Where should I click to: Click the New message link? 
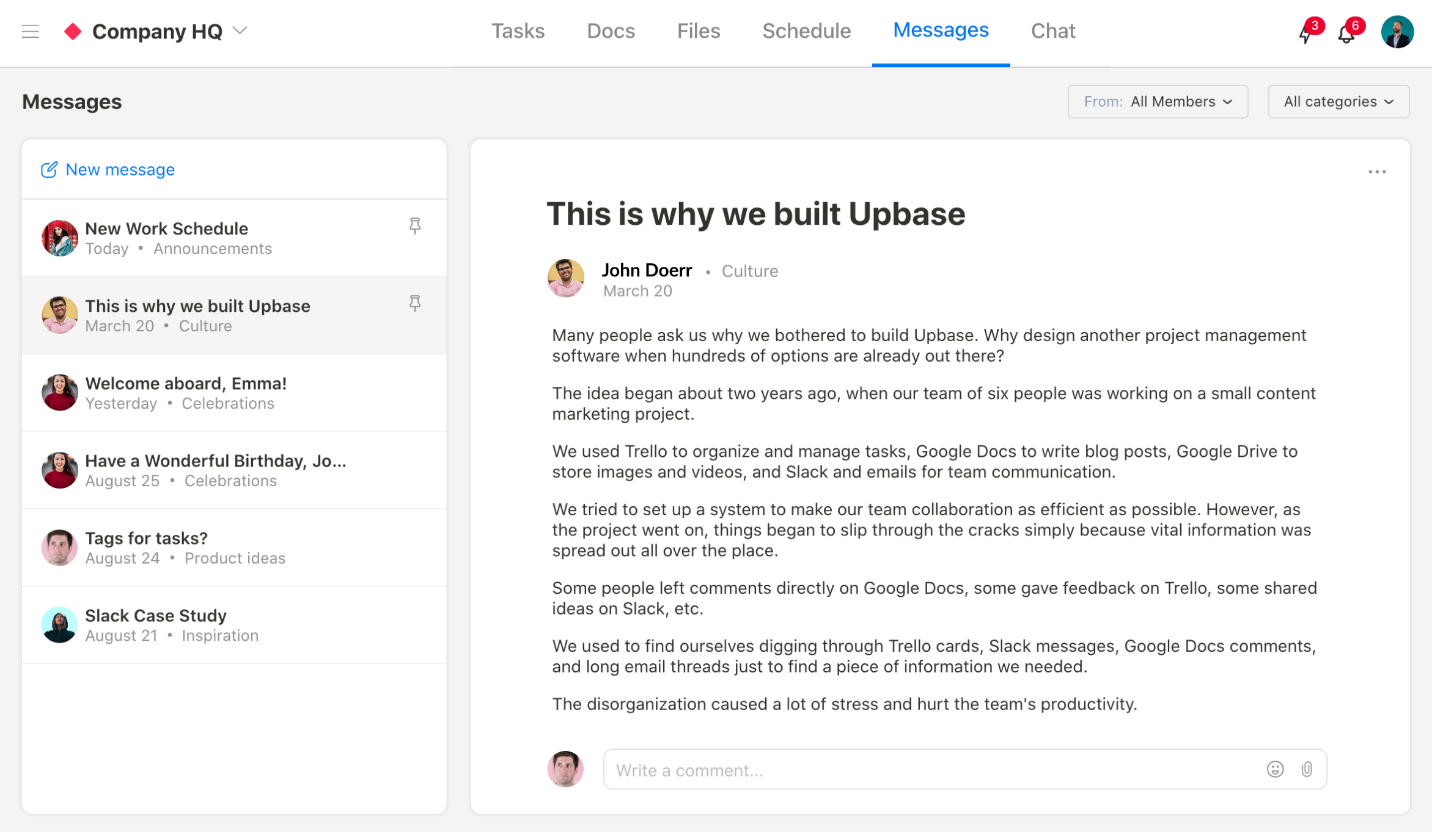pos(120,170)
